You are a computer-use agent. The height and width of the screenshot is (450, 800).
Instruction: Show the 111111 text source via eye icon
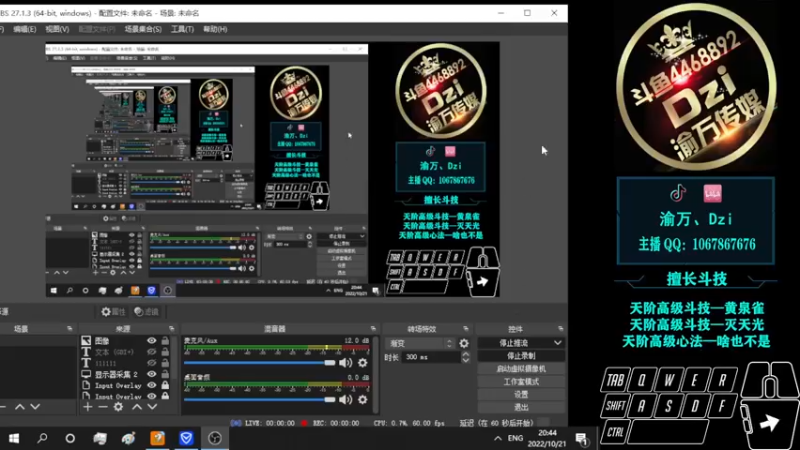coord(152,363)
